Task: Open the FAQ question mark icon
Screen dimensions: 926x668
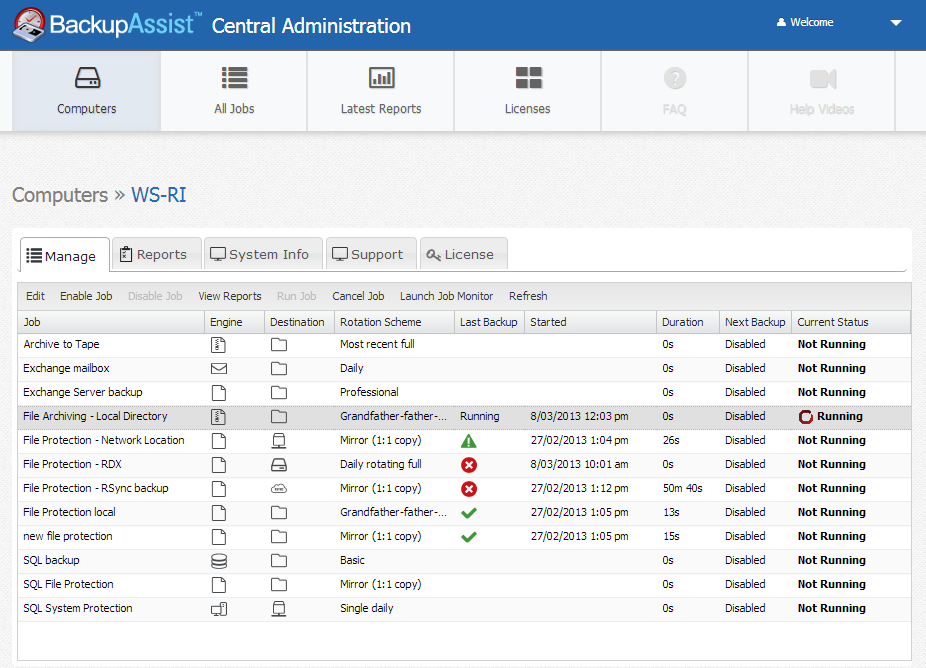Action: coord(675,78)
